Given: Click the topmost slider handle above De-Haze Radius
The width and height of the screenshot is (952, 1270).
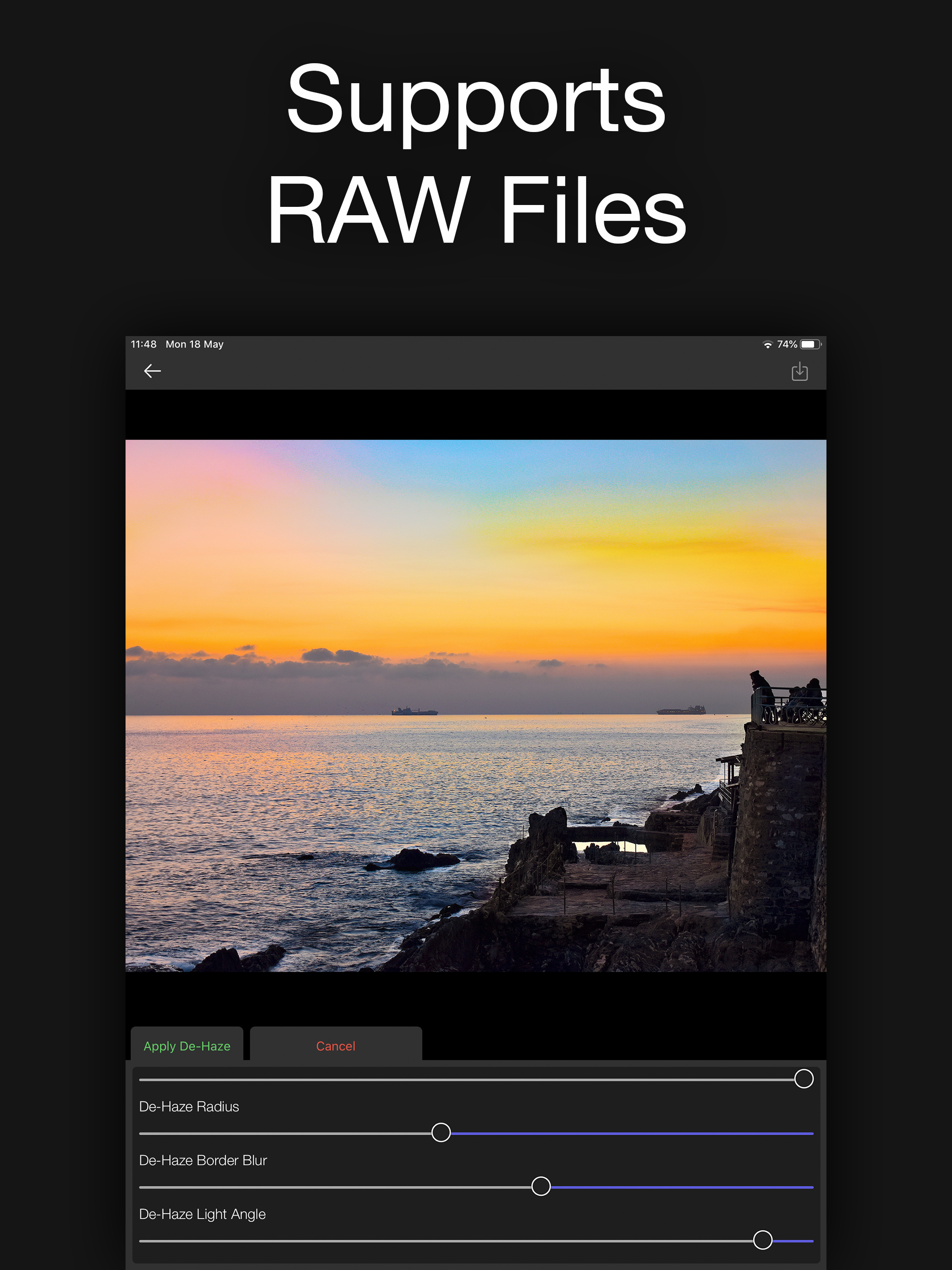Looking at the screenshot, I should point(803,1079).
